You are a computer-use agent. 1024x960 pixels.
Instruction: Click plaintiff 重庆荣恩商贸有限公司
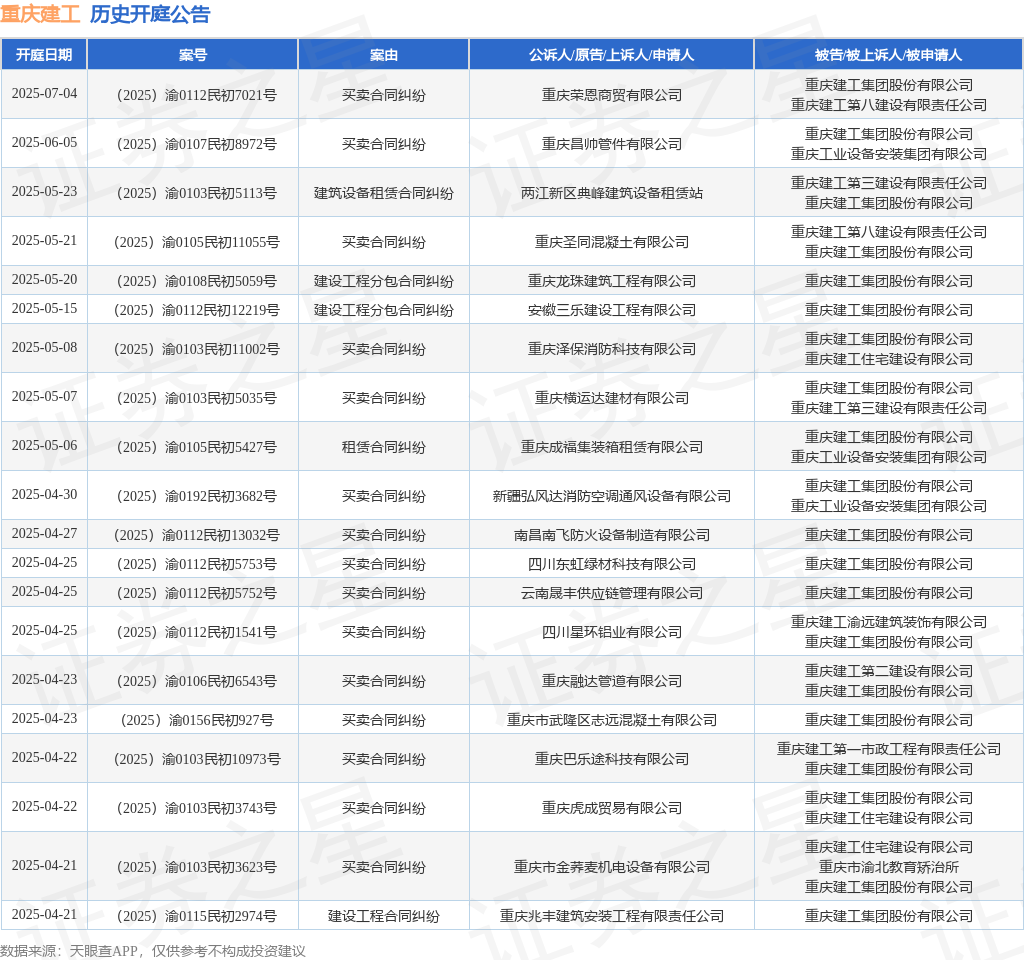coord(611,95)
